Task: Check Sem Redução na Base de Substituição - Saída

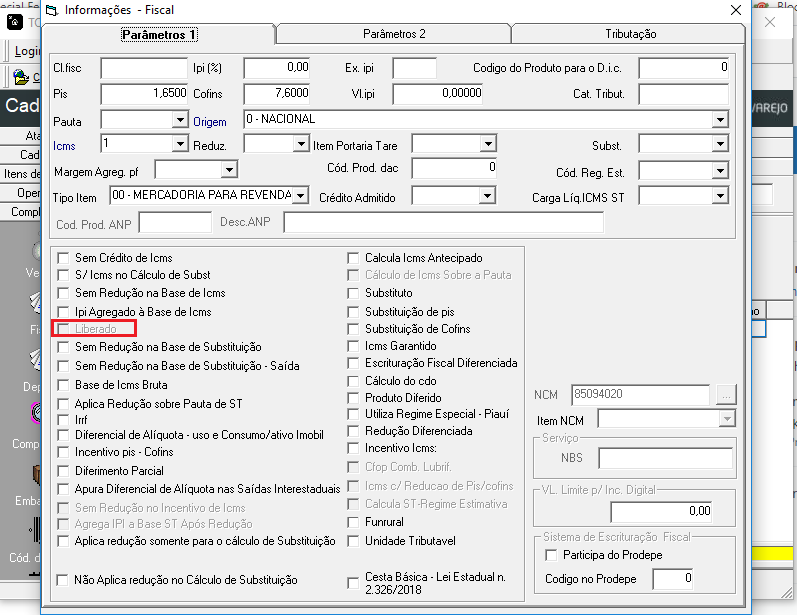Action: pyautogui.click(x=63, y=366)
